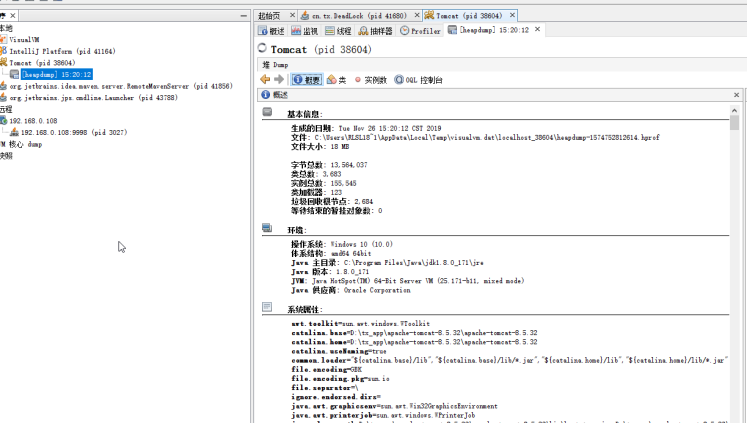Image resolution: width=747 pixels, height=424 pixels.
Task: Select RemoteMavenServer (pid 41856) process
Action: coord(121,86)
